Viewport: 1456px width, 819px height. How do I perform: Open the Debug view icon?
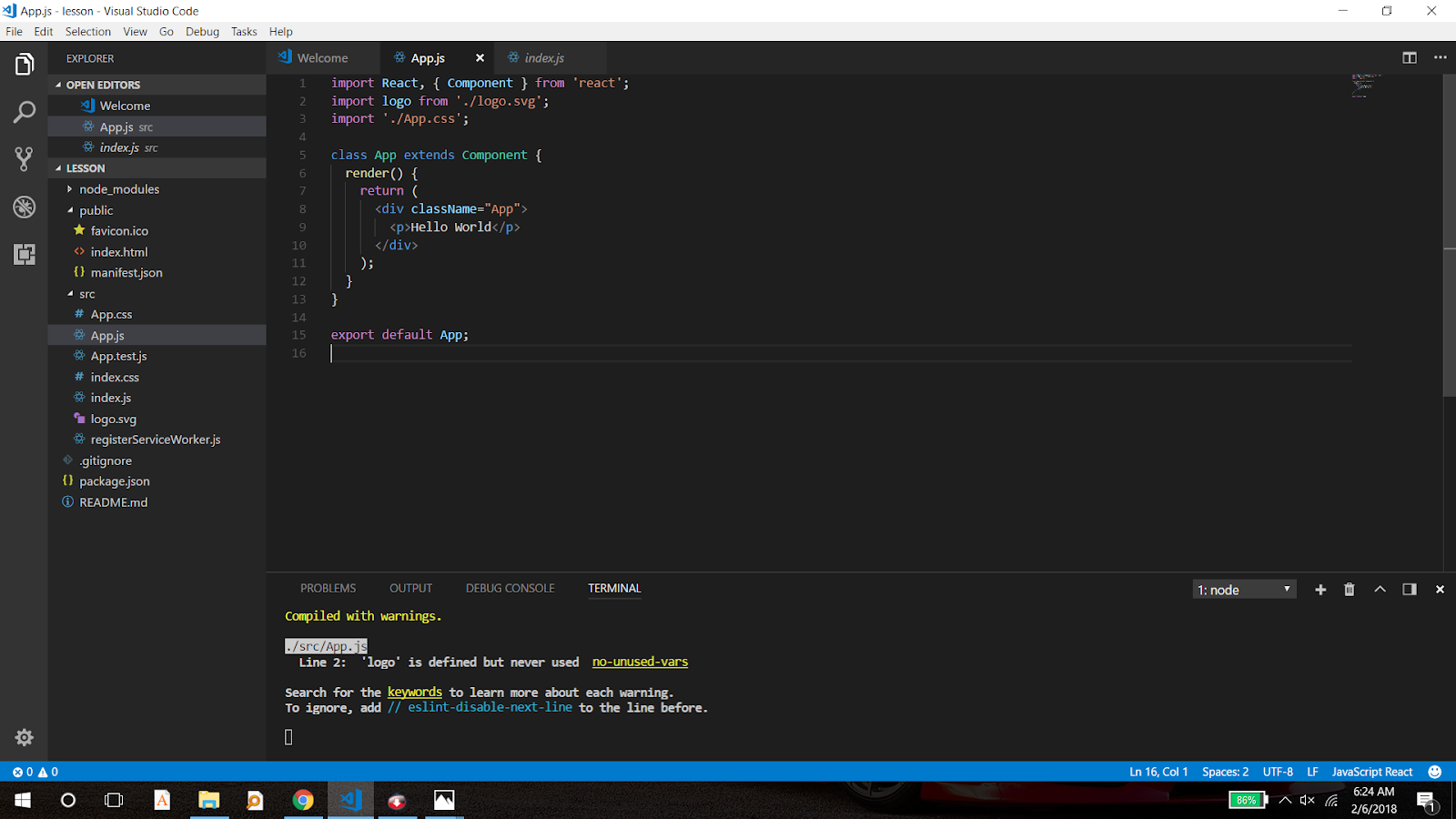(x=24, y=207)
